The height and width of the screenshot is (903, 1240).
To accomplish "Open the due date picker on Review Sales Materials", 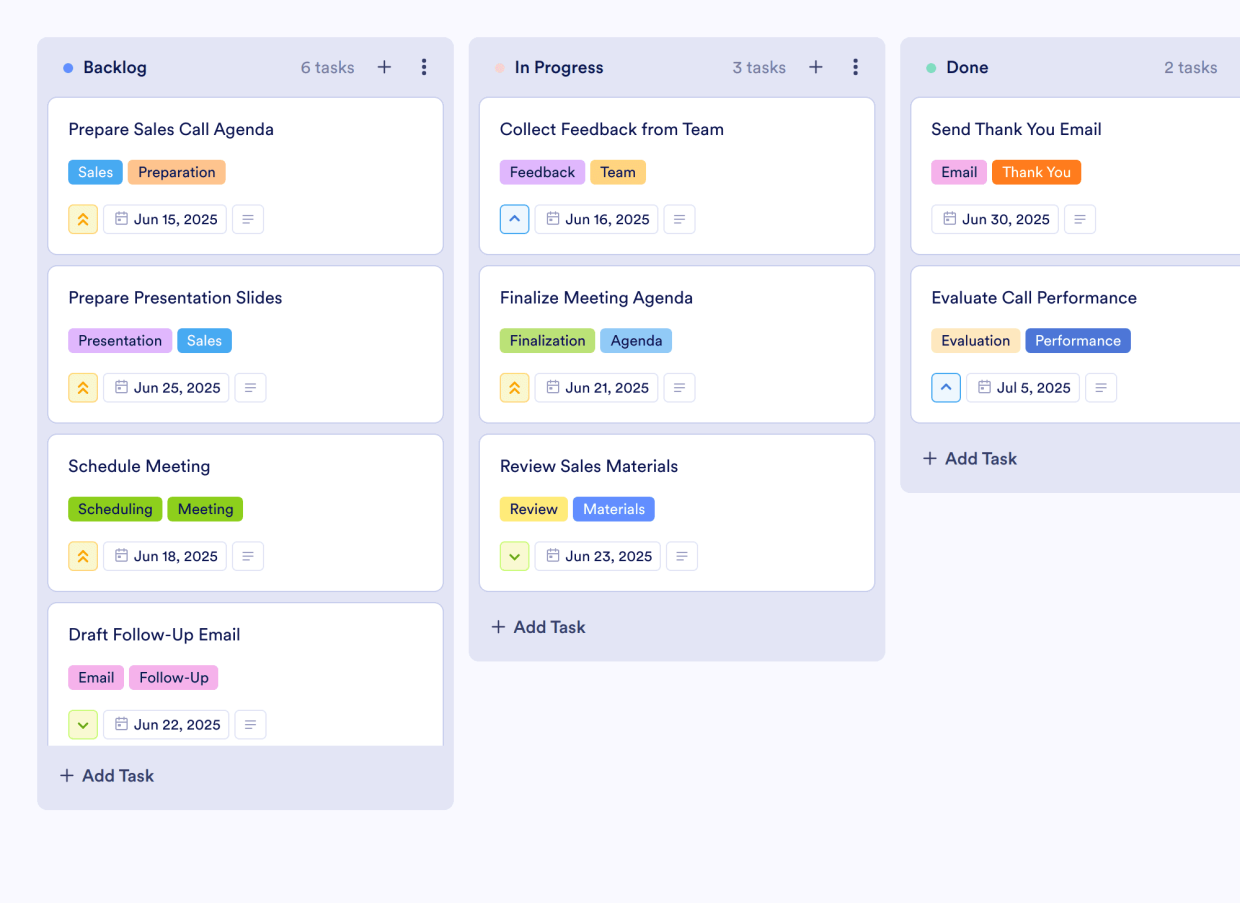I will [x=597, y=555].
